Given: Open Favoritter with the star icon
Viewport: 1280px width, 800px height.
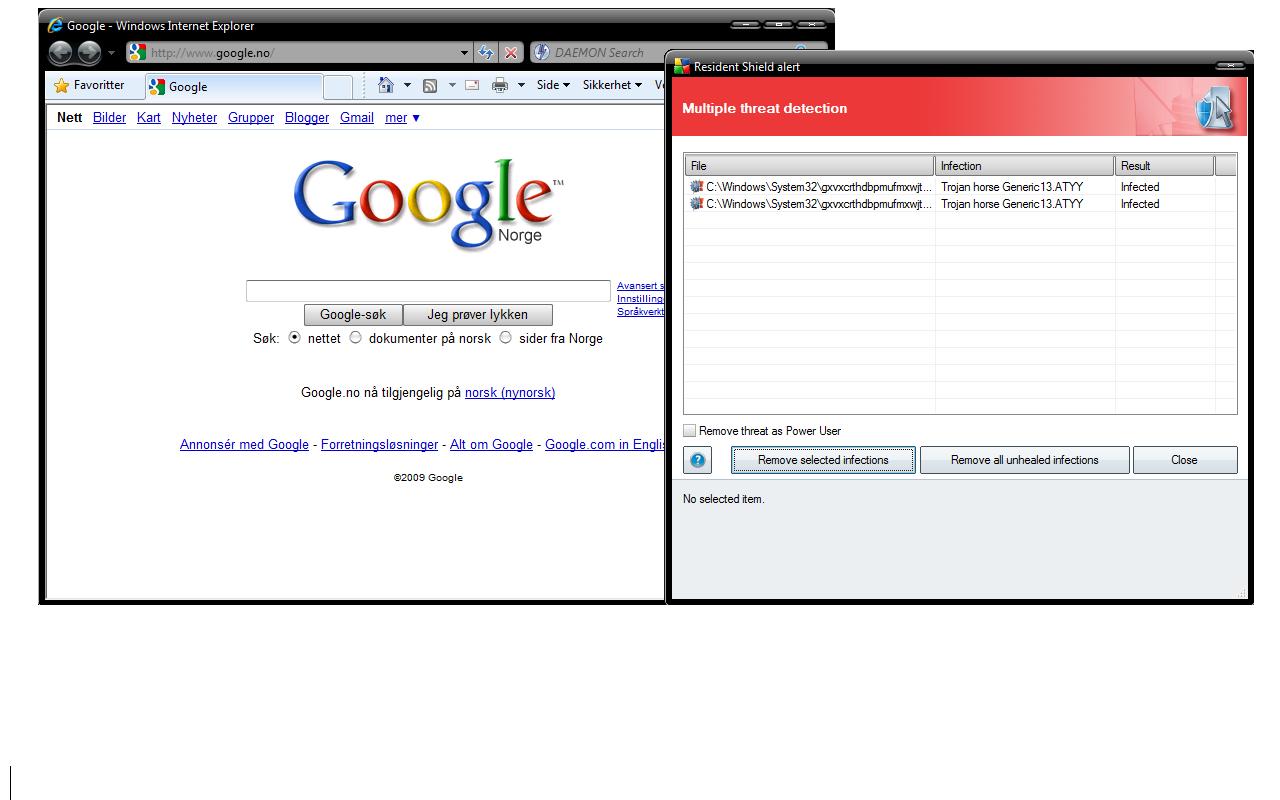Looking at the screenshot, I should 89,86.
